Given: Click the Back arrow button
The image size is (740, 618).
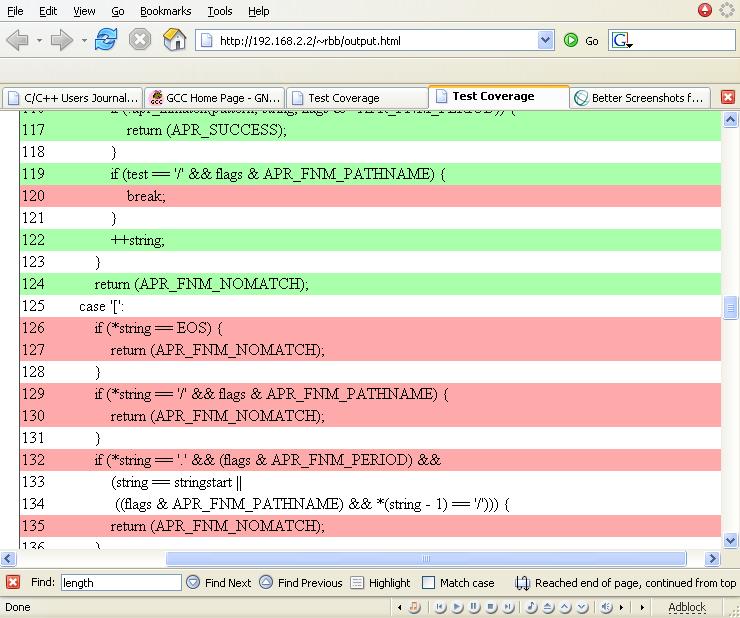Looking at the screenshot, I should [x=17, y=40].
